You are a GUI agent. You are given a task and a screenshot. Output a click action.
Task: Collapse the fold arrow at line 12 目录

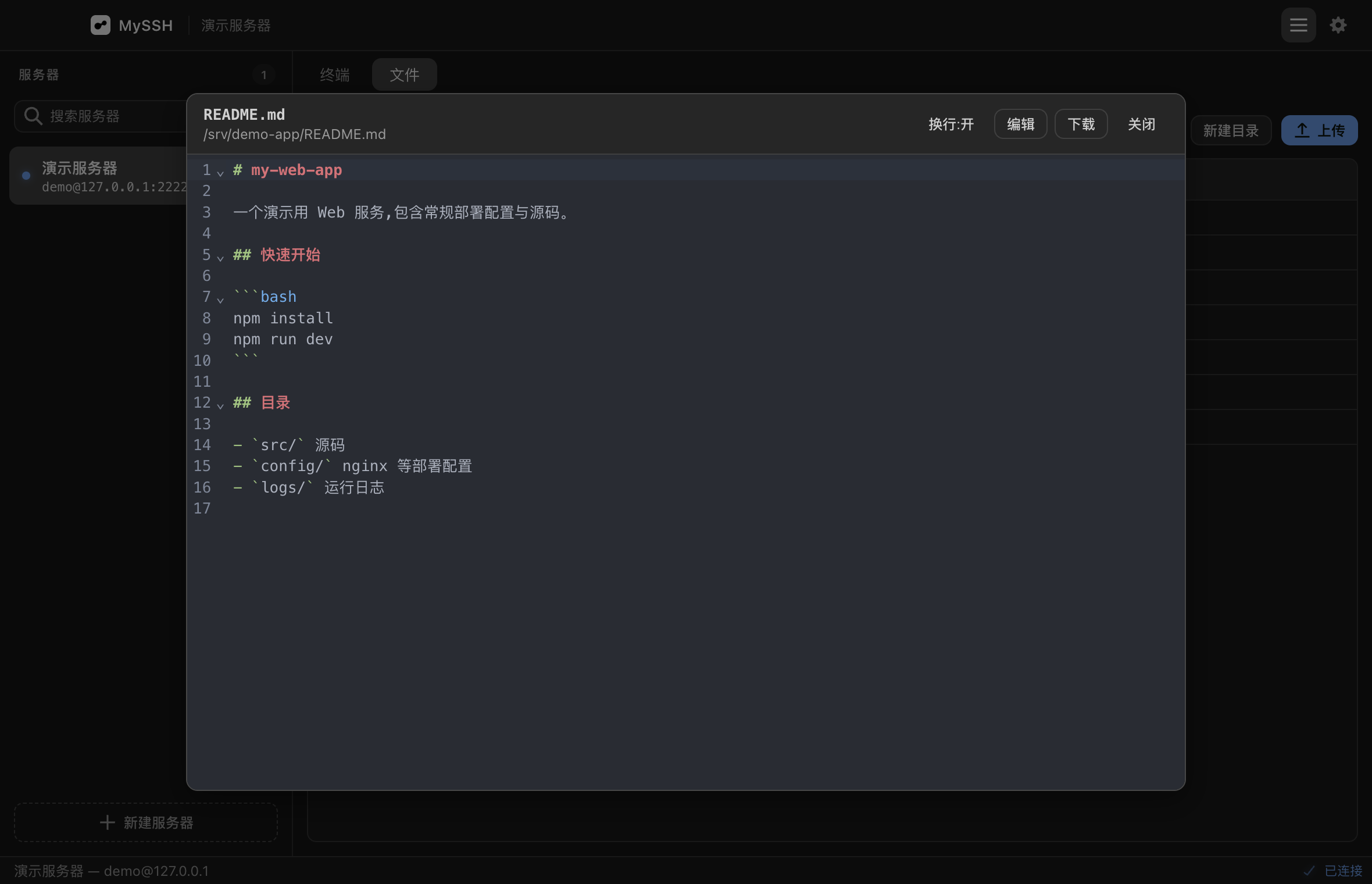tap(220, 405)
